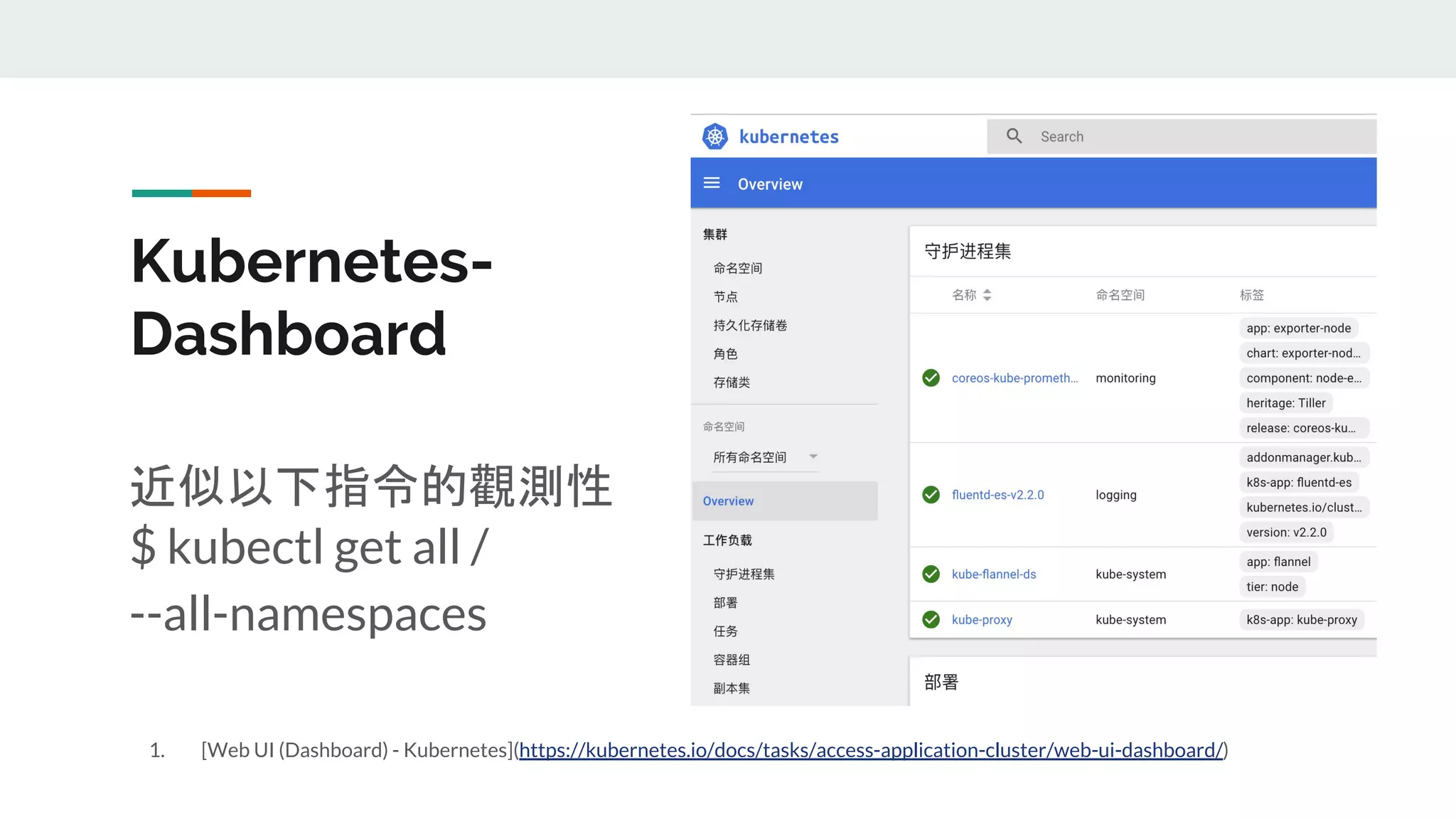Click the 'component: node-e...' label chip

pyautogui.click(x=1304, y=378)
